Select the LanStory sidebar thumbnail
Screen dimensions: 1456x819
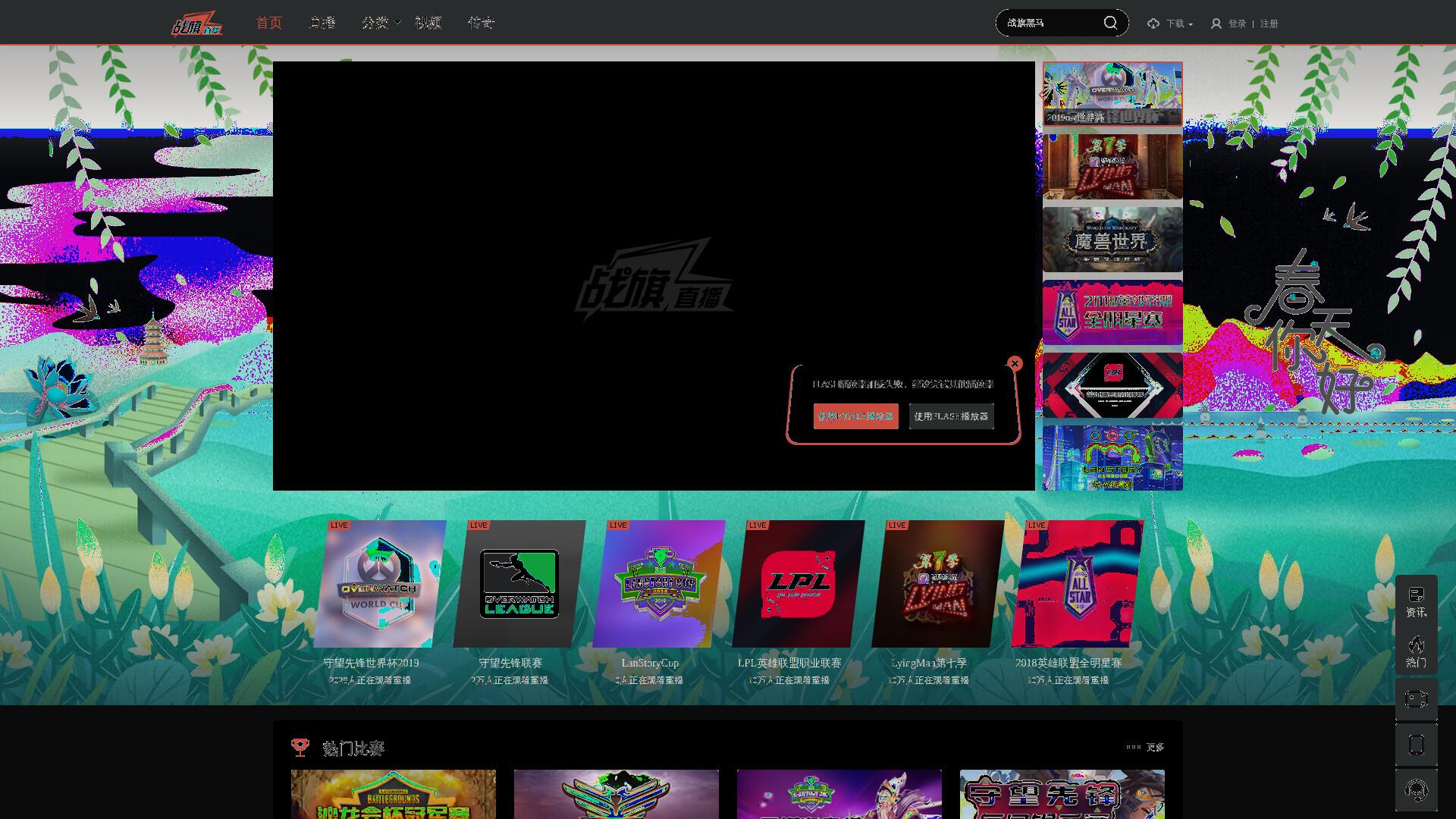coord(1112,458)
